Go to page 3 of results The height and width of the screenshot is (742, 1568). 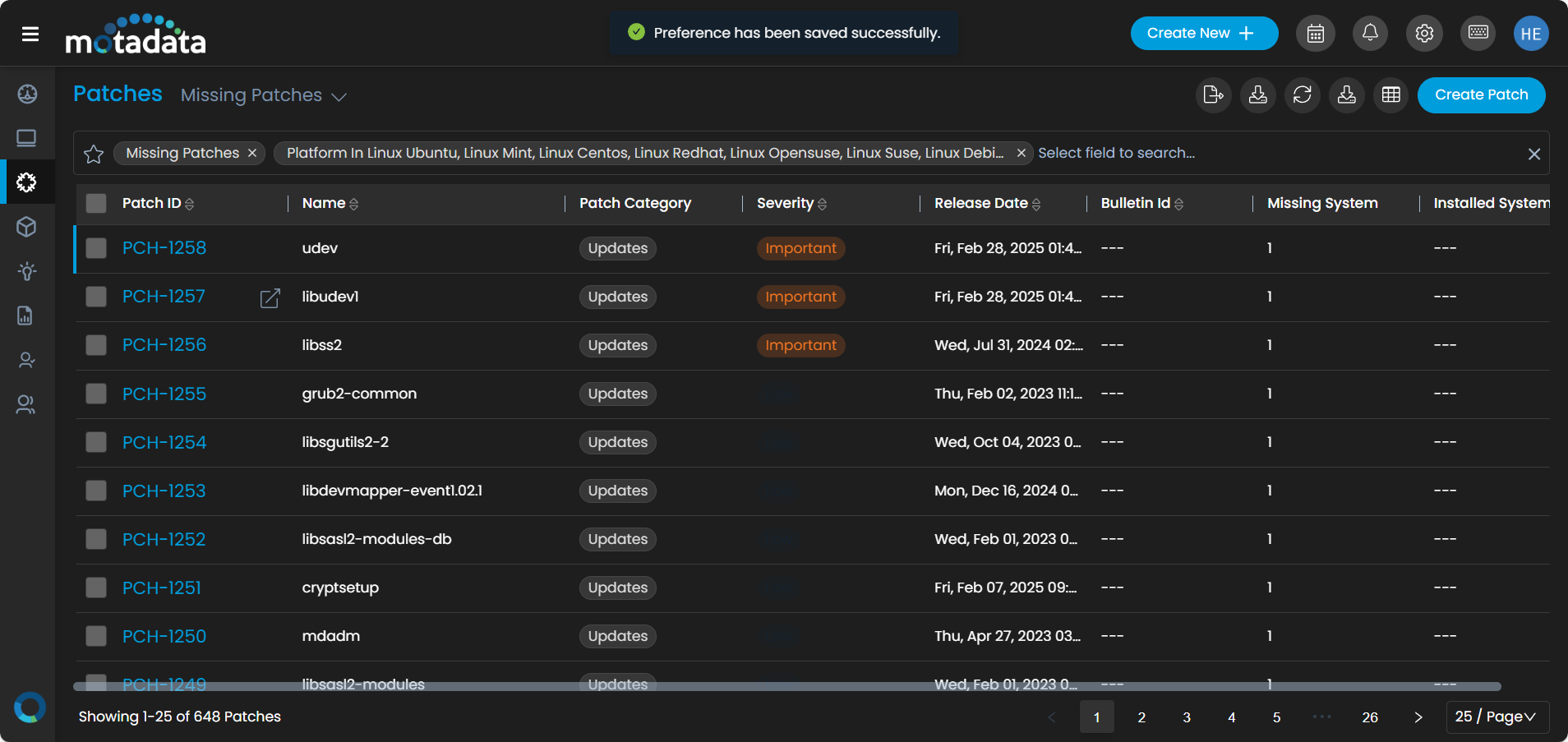tap(1186, 717)
